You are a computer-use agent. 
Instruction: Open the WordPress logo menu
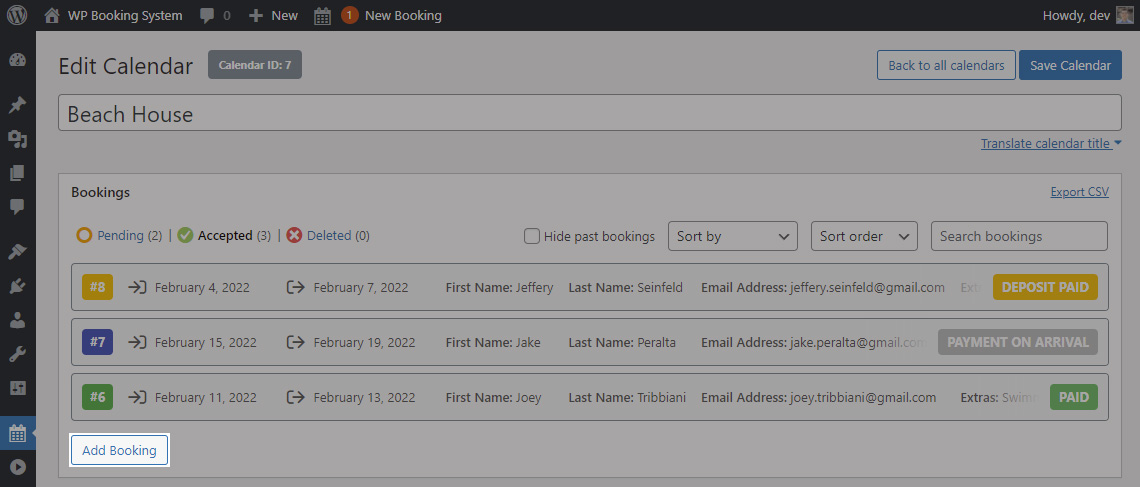[x=17, y=15]
